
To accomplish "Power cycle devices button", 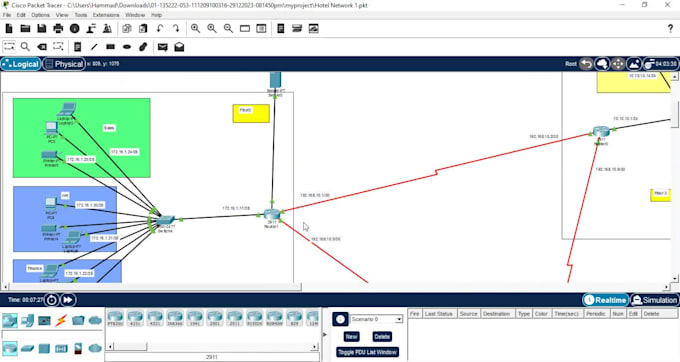I will click(x=52, y=300).
